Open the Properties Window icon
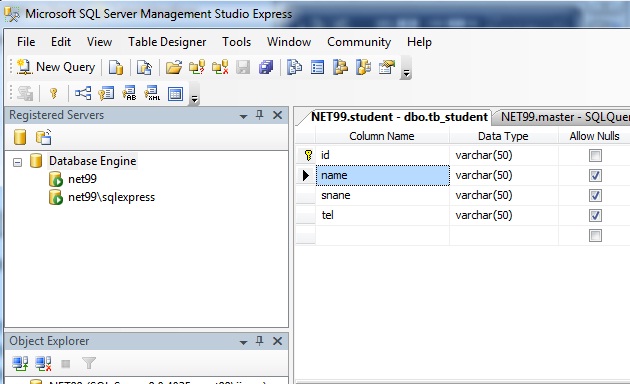 click(387, 67)
